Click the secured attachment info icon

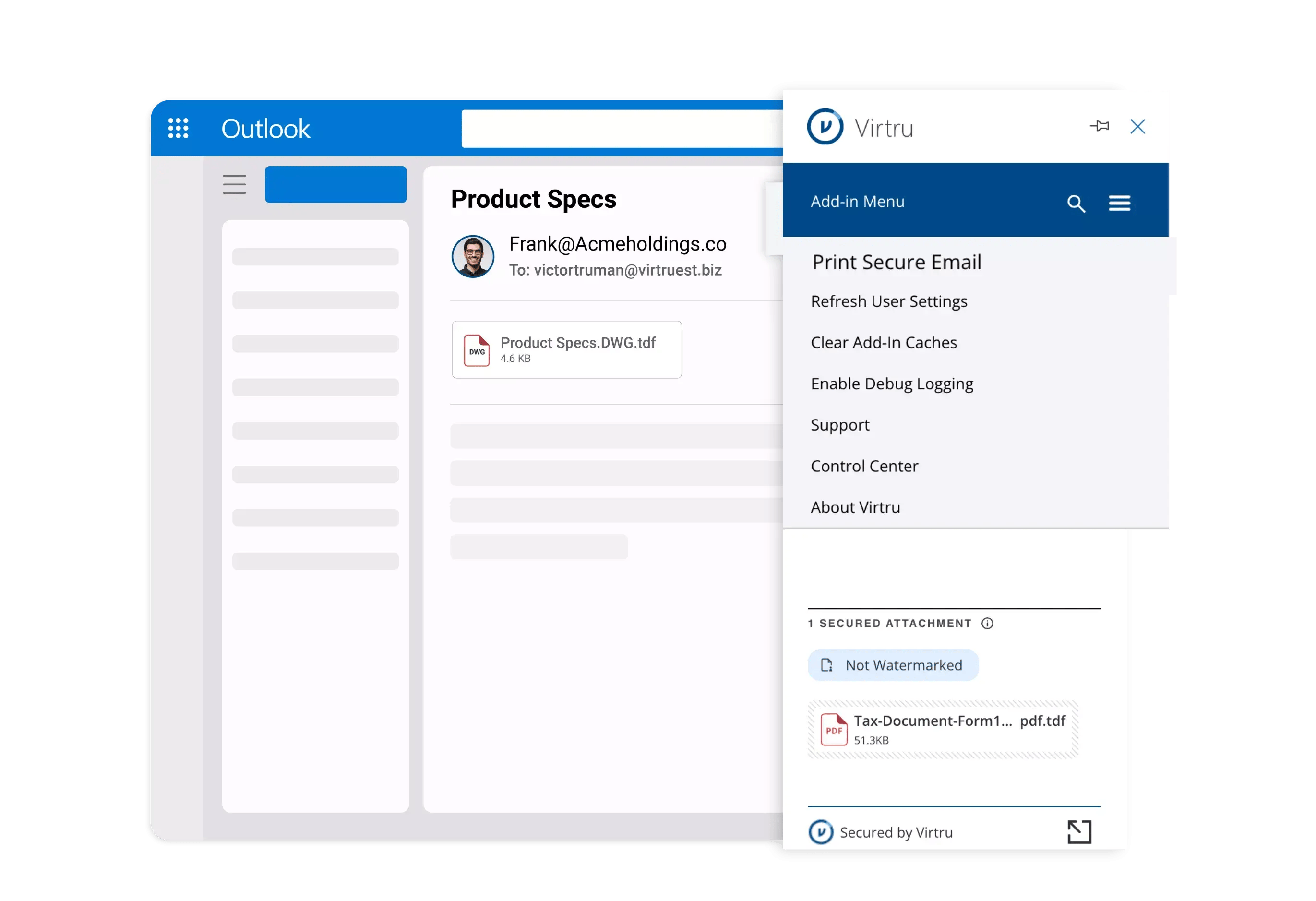[x=988, y=624]
